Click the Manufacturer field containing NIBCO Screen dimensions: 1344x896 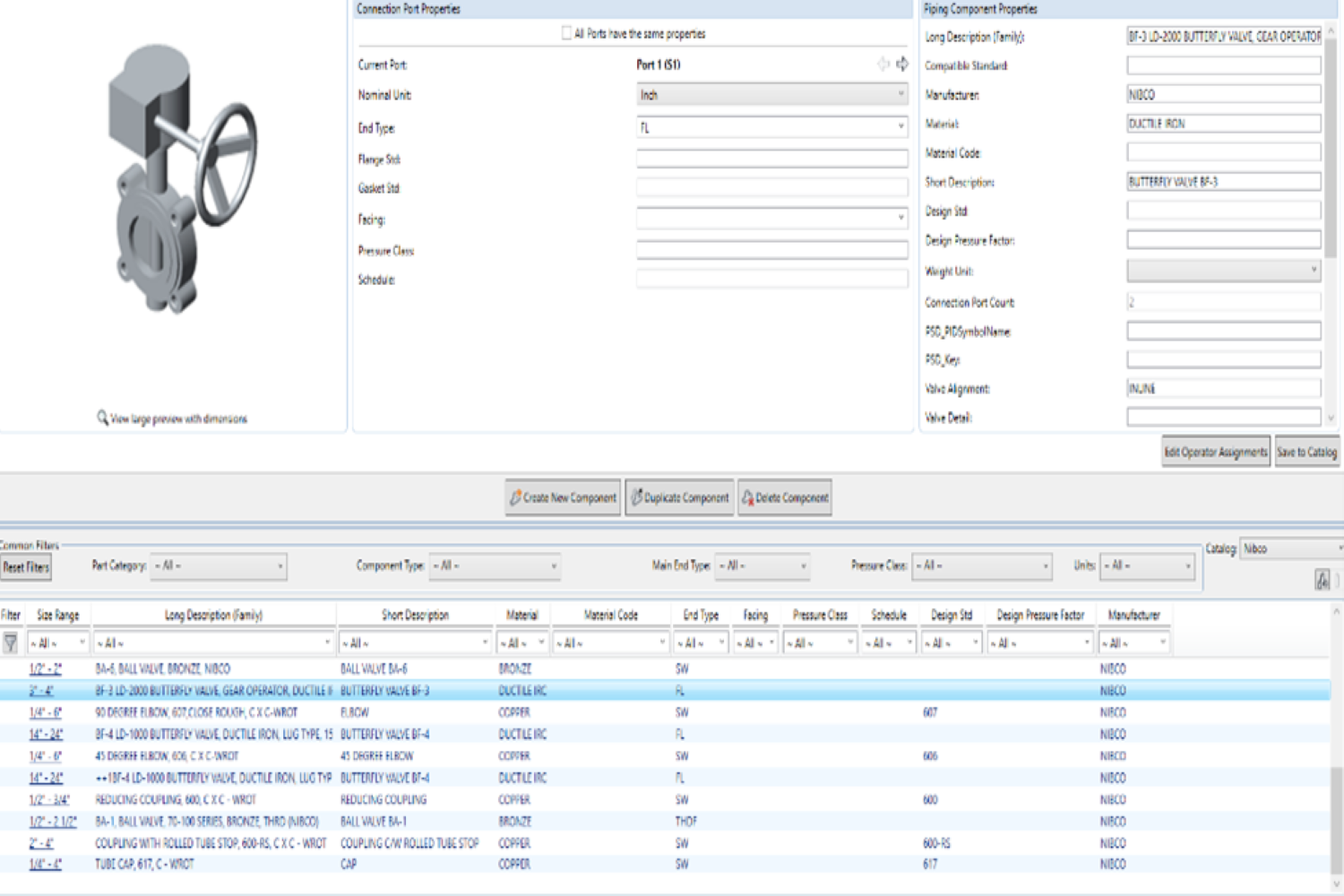tap(1224, 94)
